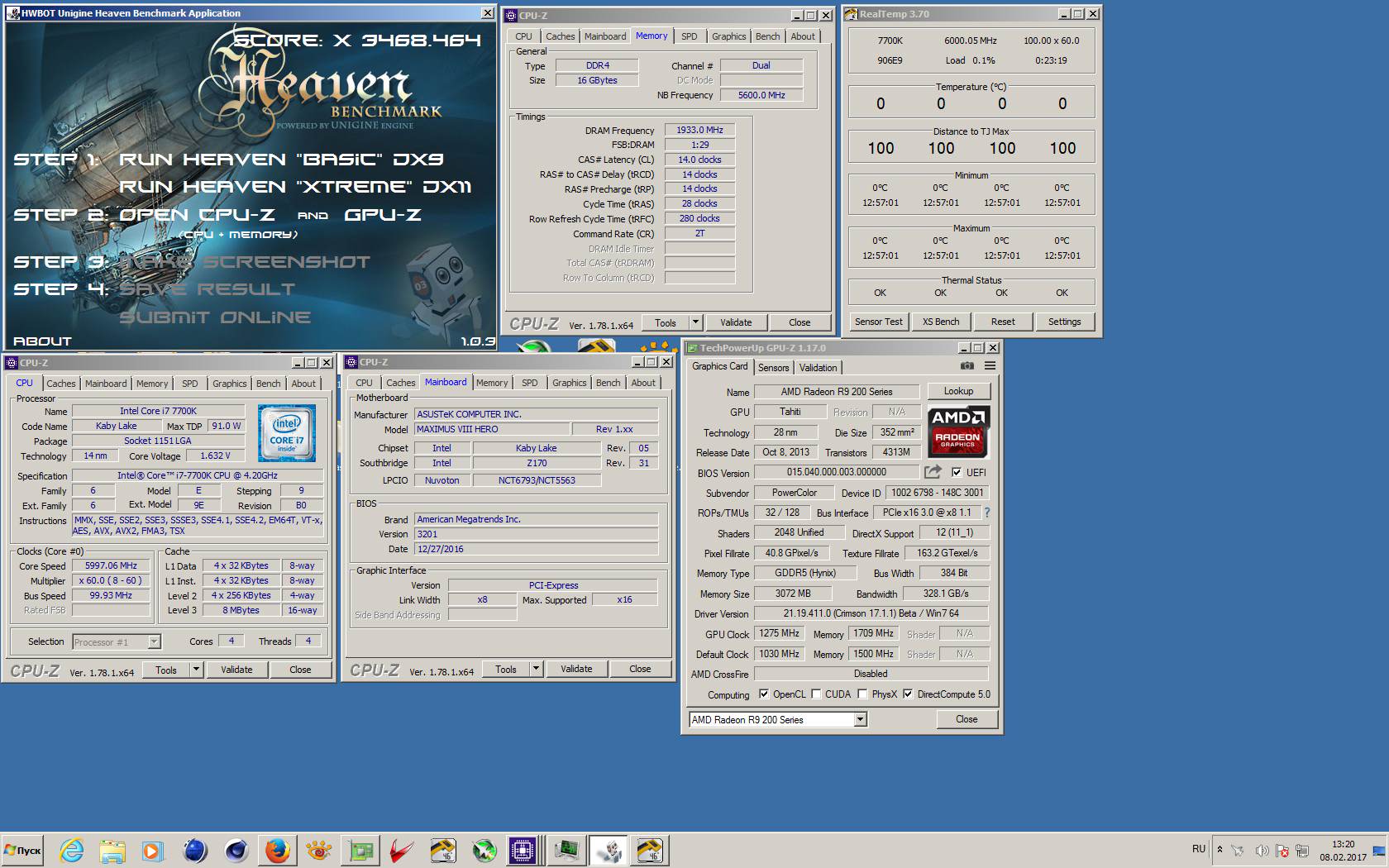Open the AMD Radeon R9 200 Series card dropdown
The width and height of the screenshot is (1389, 868).
coord(860,720)
